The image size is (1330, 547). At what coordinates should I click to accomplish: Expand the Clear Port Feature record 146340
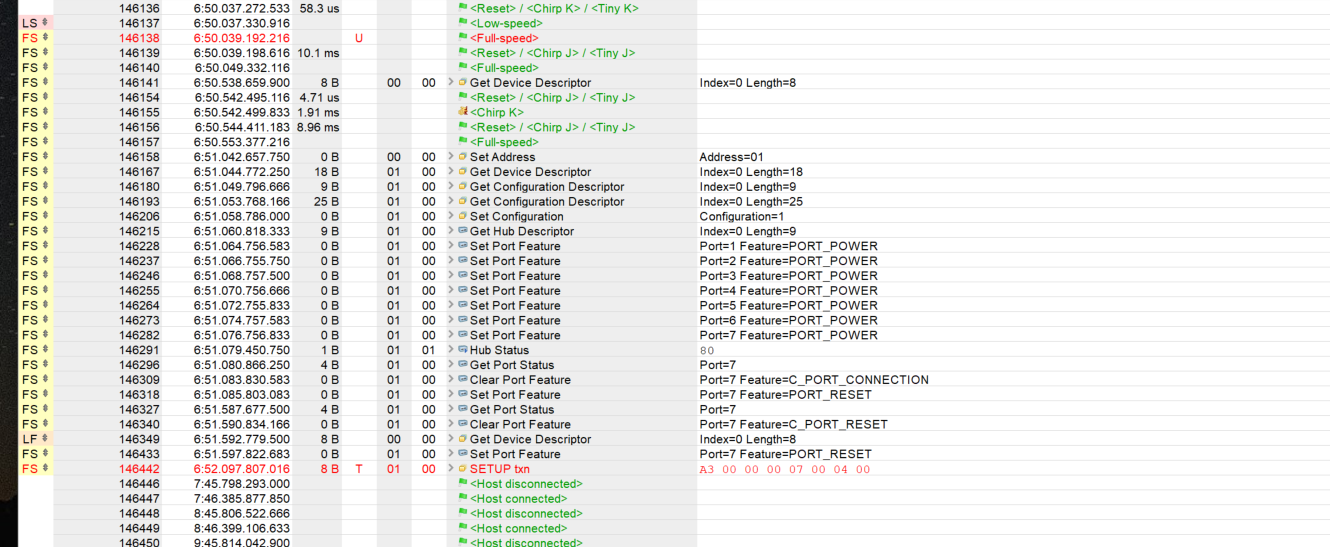pos(451,424)
